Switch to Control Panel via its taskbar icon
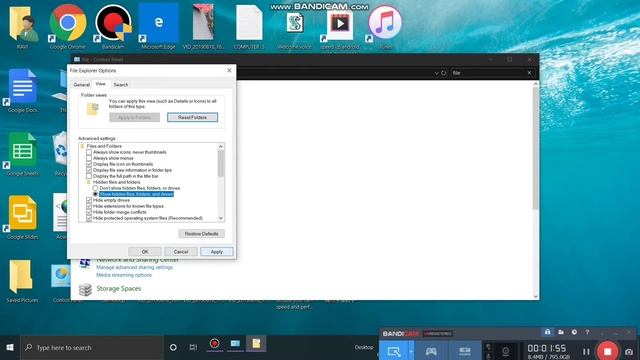This screenshot has width=640, height=360. pyautogui.click(x=235, y=344)
